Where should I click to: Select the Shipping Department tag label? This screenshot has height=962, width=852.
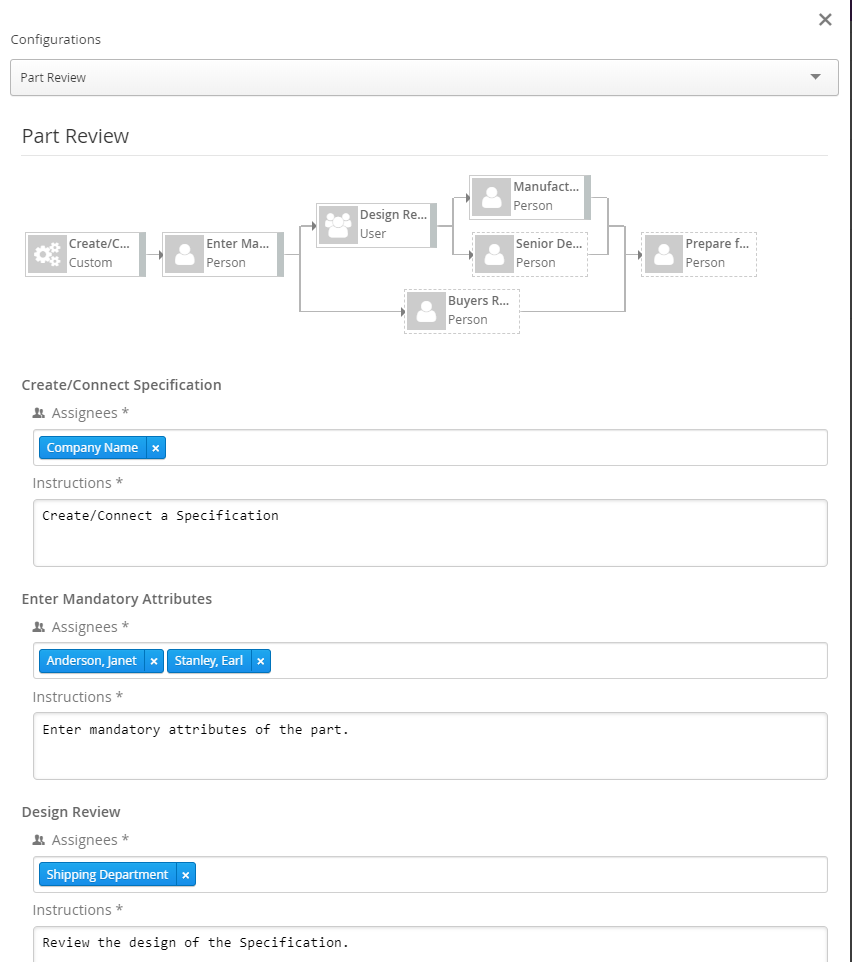pos(108,875)
